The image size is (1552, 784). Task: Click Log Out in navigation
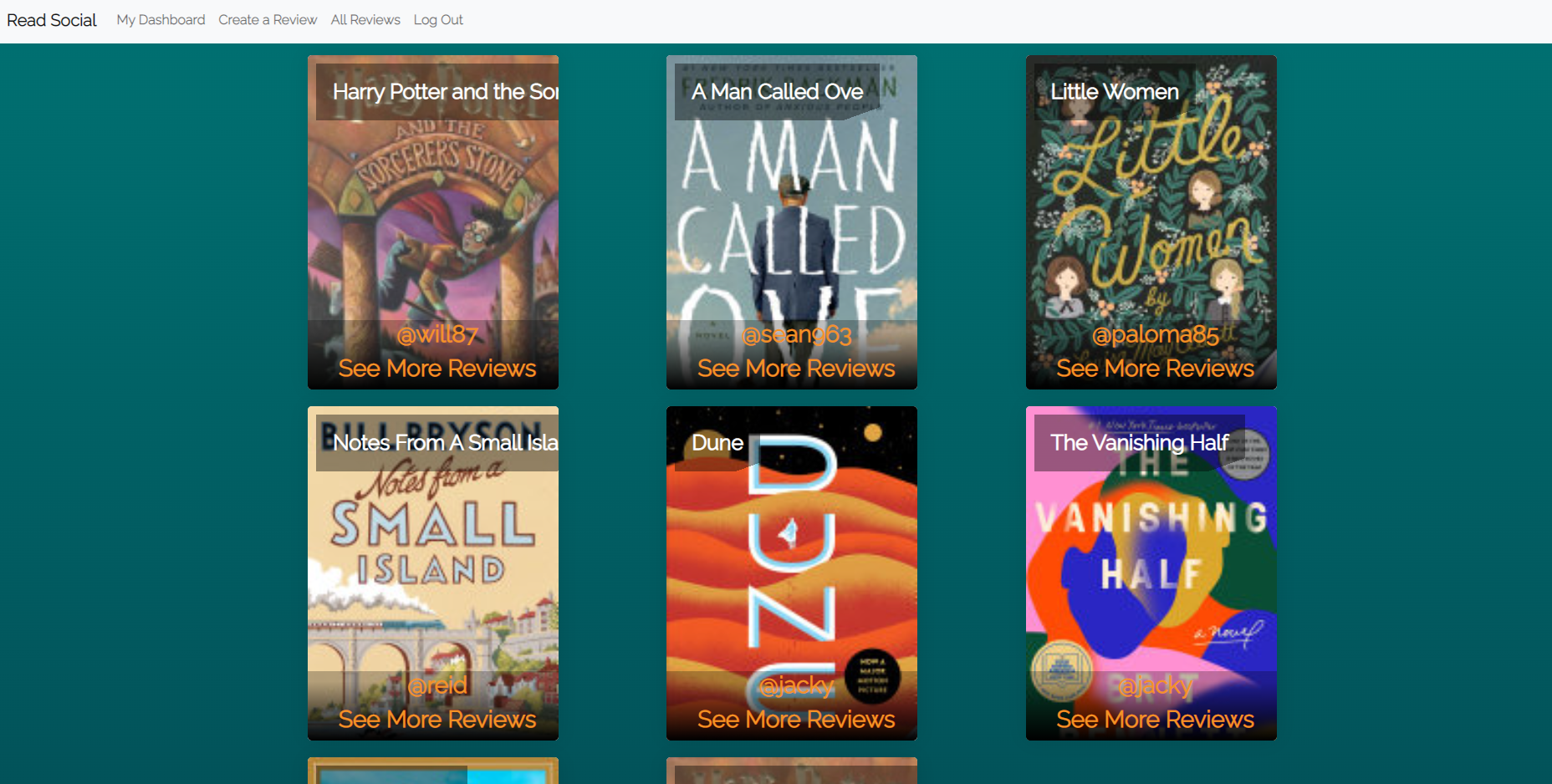pyautogui.click(x=438, y=20)
